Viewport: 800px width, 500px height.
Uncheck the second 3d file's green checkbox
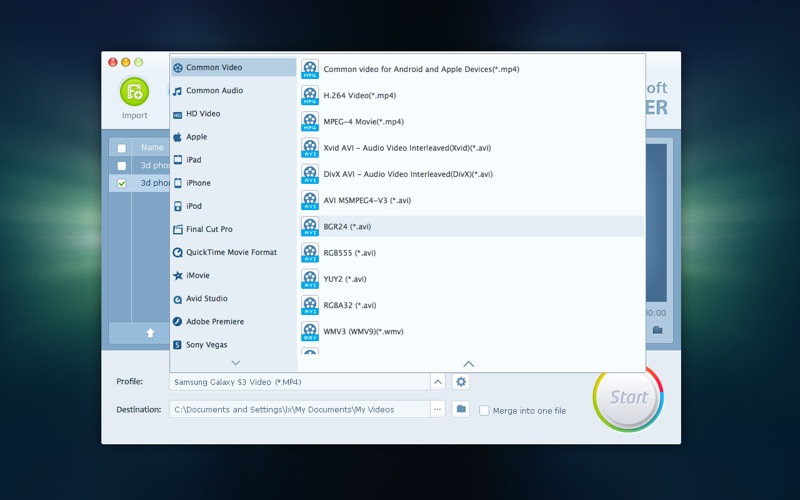tap(121, 183)
